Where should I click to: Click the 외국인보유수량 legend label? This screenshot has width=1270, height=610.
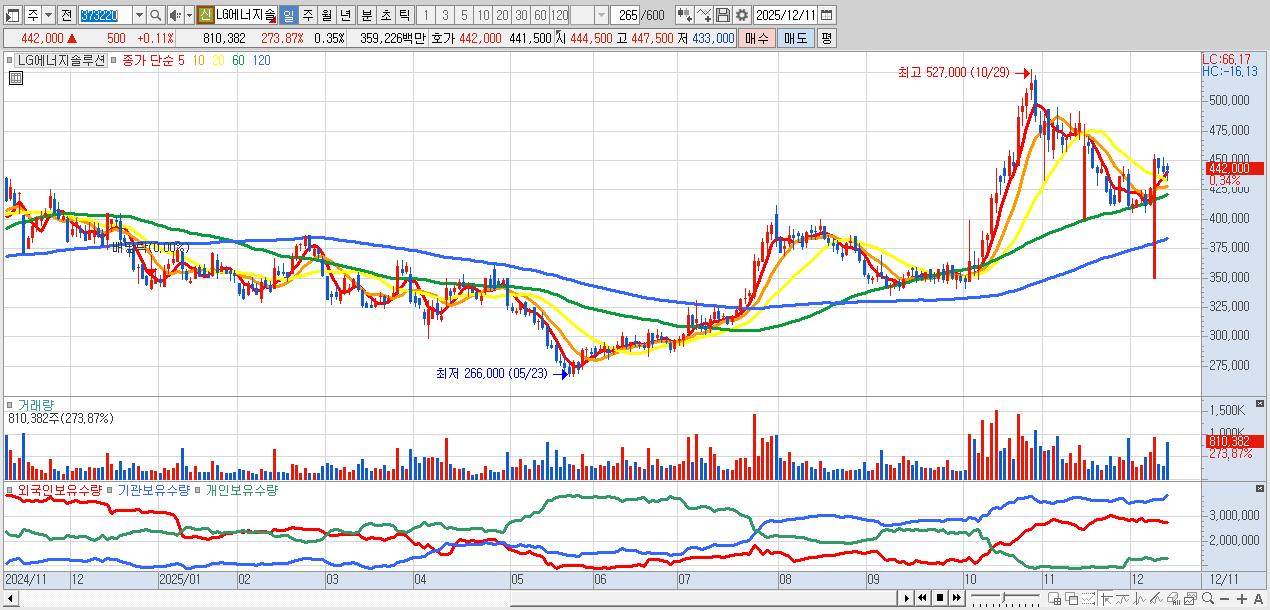tap(60, 491)
